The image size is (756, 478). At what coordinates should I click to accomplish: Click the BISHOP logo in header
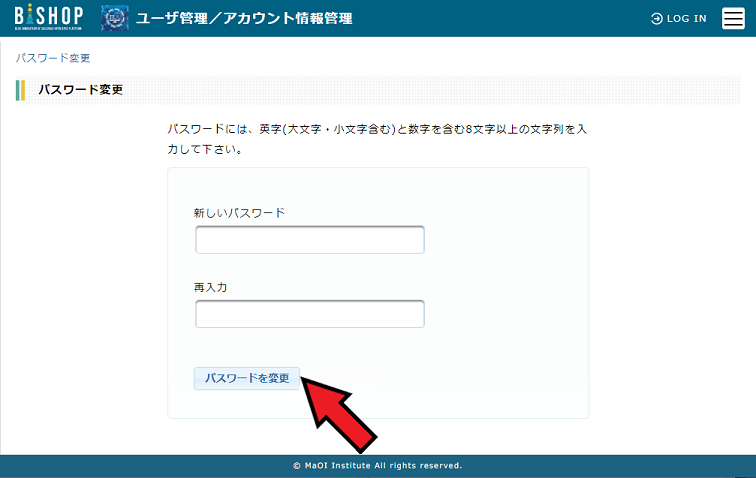tap(49, 18)
